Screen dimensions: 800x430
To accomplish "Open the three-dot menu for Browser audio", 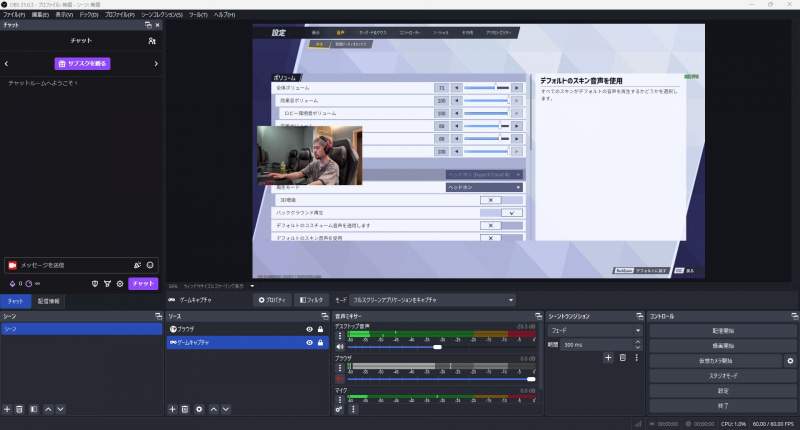I will coord(340,367).
